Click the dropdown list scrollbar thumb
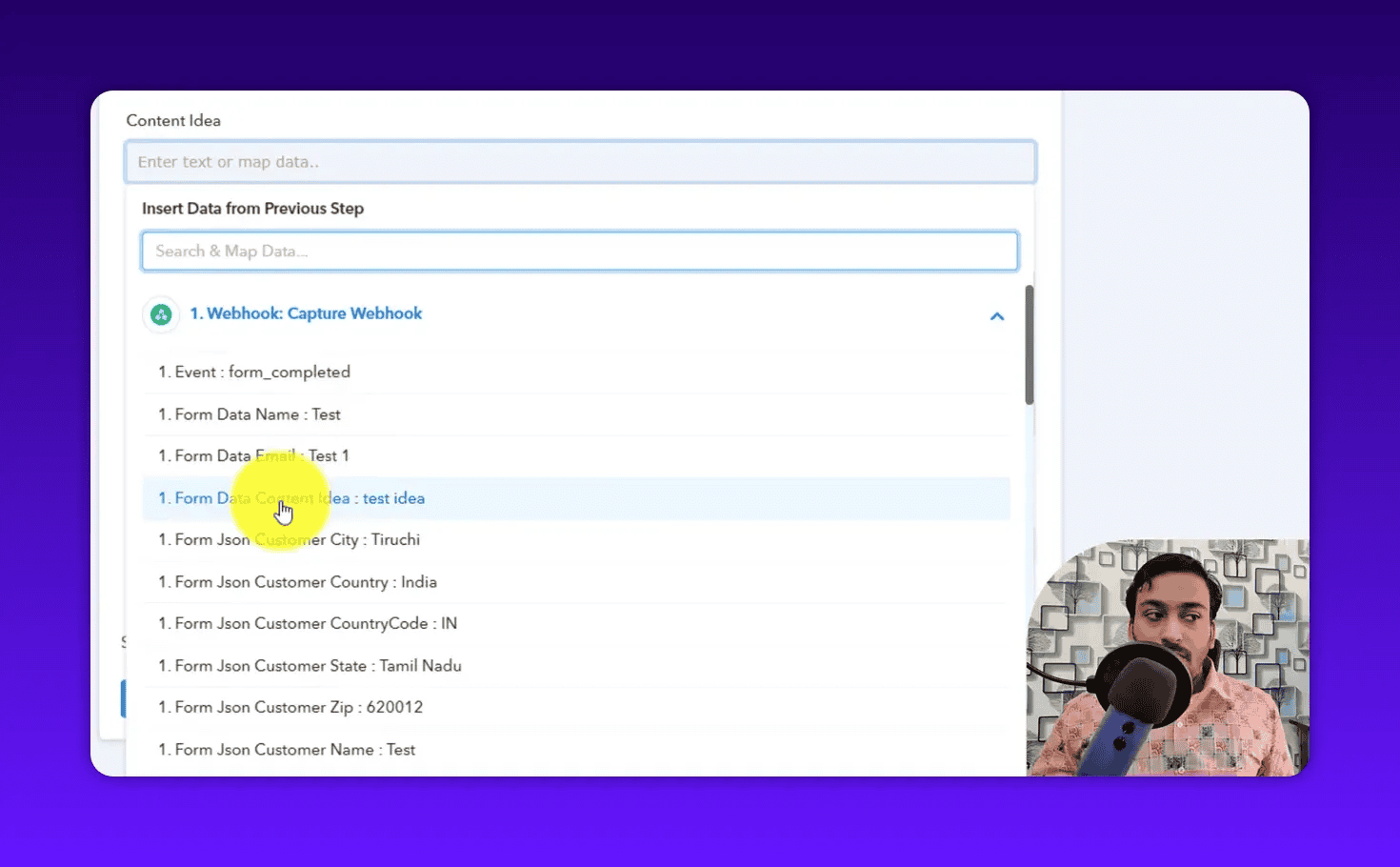Viewport: 1400px width, 867px height. tap(1029, 345)
